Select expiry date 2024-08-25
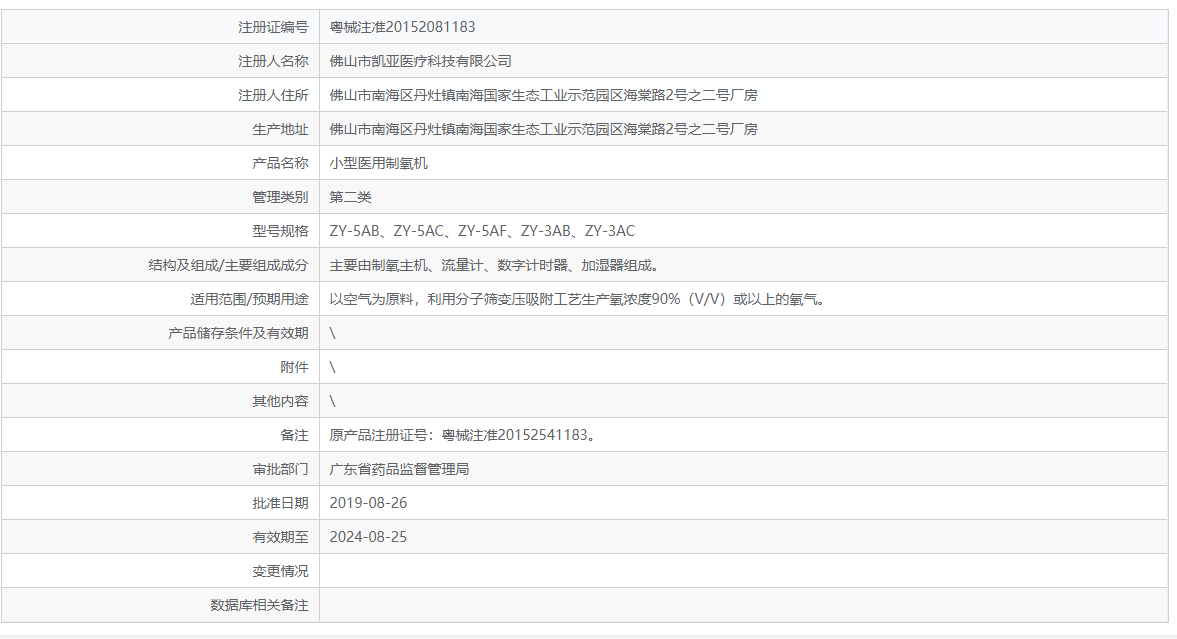Image resolution: width=1177 pixels, height=639 pixels. click(x=368, y=537)
